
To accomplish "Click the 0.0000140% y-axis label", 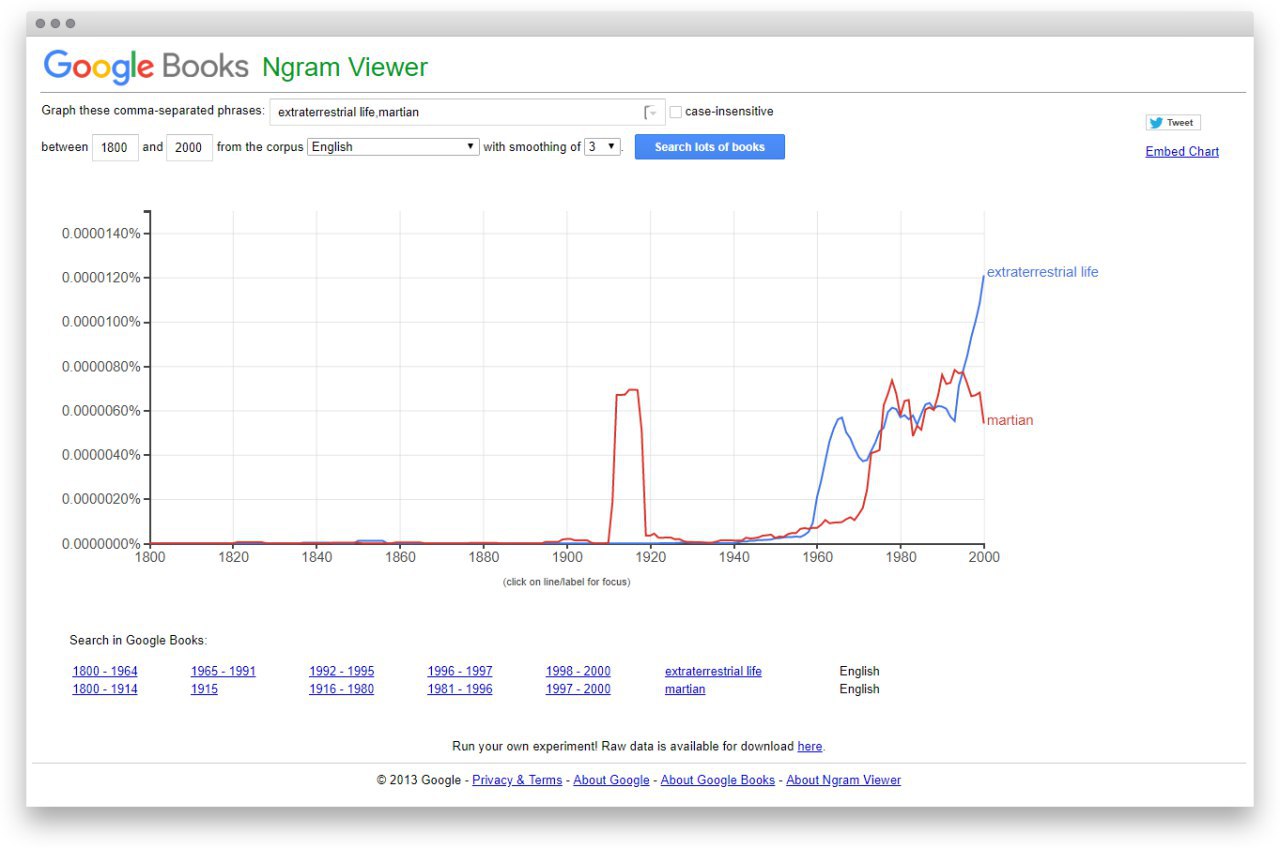I will tap(101, 234).
